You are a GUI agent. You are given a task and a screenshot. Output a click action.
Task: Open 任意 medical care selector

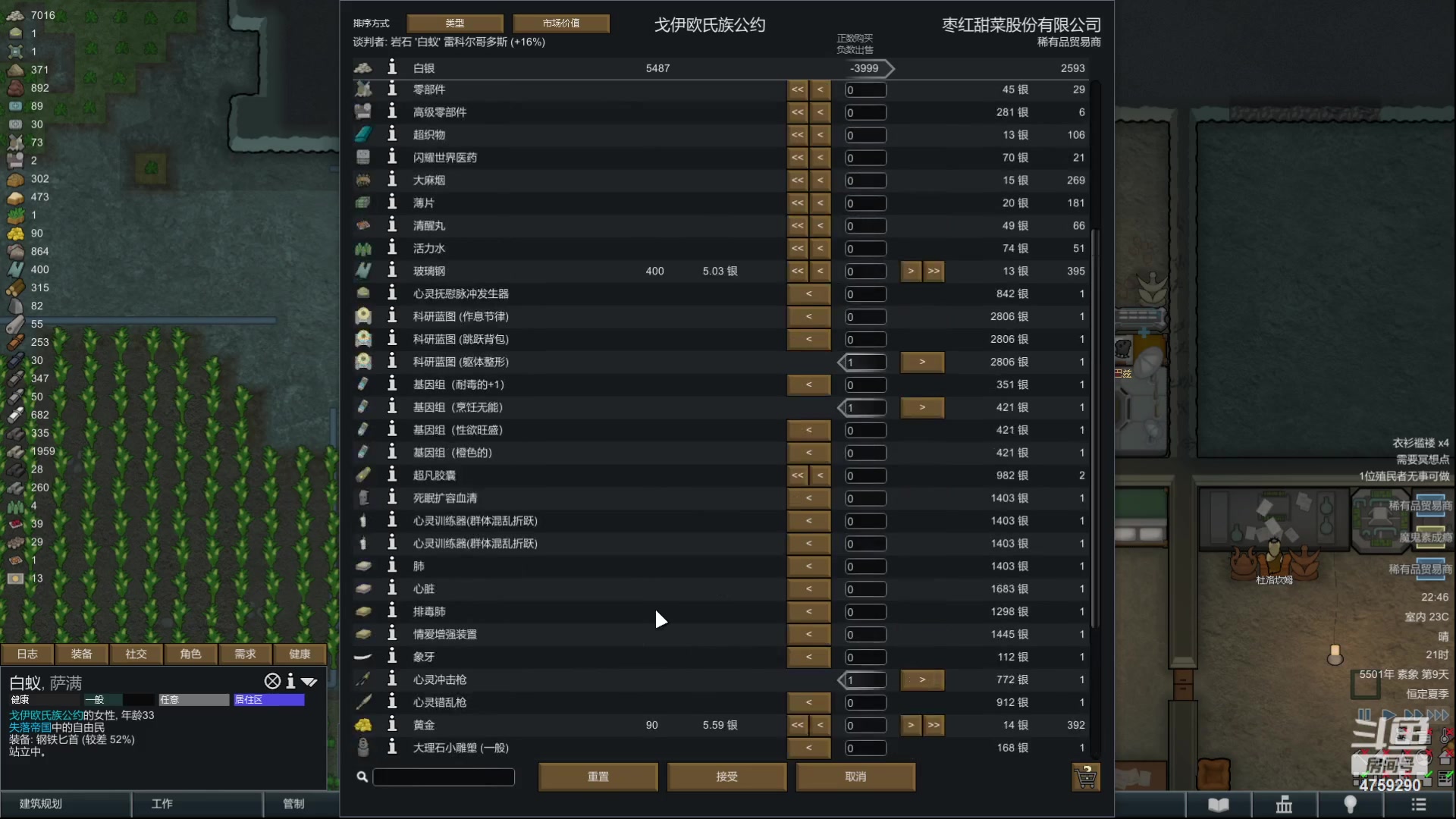[193, 700]
